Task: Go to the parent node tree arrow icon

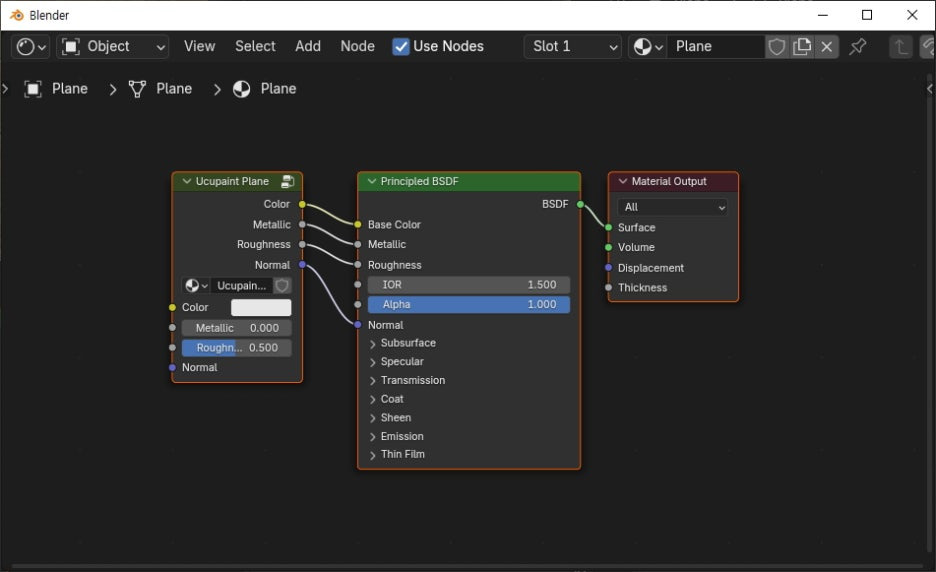Action: [x=901, y=47]
